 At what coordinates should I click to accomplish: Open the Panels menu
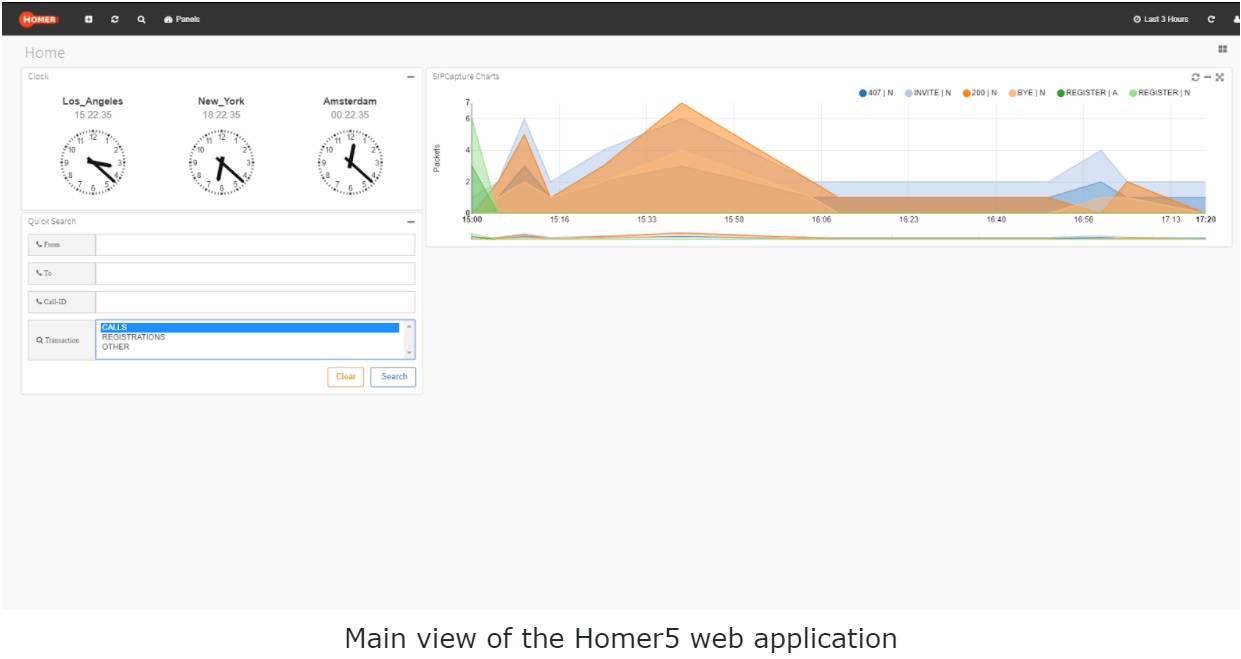click(182, 19)
